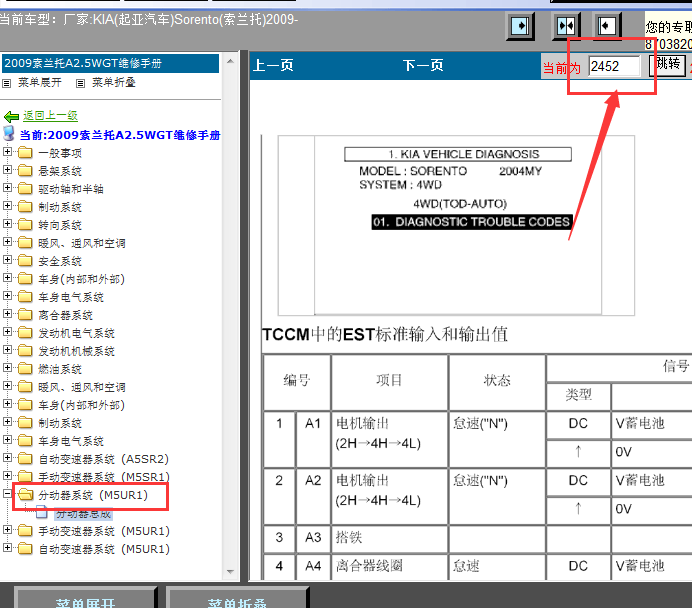Expand the 一般事项 tree node
The width and height of the screenshot is (692, 608).
point(7,151)
